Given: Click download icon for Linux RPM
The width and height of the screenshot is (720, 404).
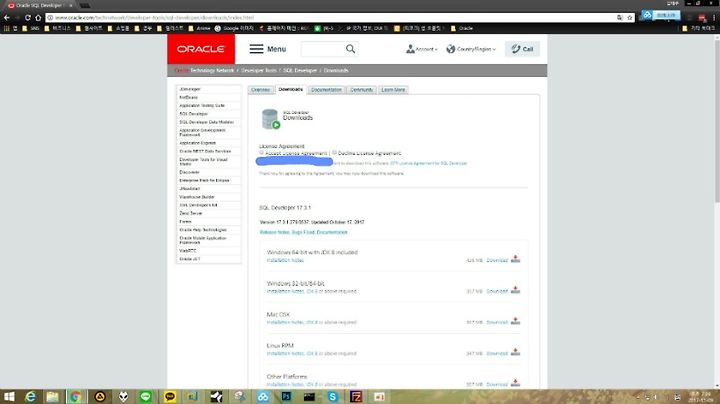Looking at the screenshot, I should pos(515,352).
